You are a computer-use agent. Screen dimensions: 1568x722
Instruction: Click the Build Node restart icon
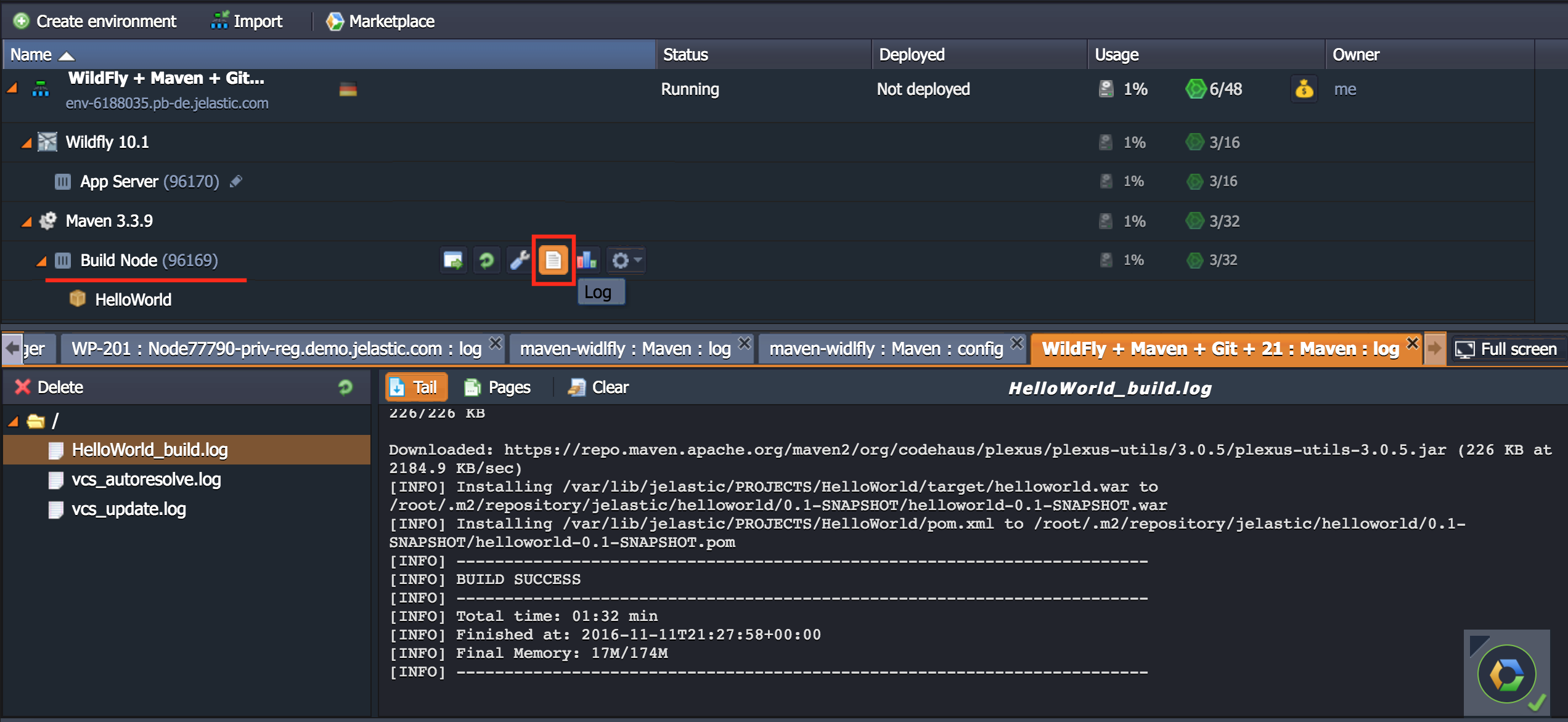tap(486, 260)
